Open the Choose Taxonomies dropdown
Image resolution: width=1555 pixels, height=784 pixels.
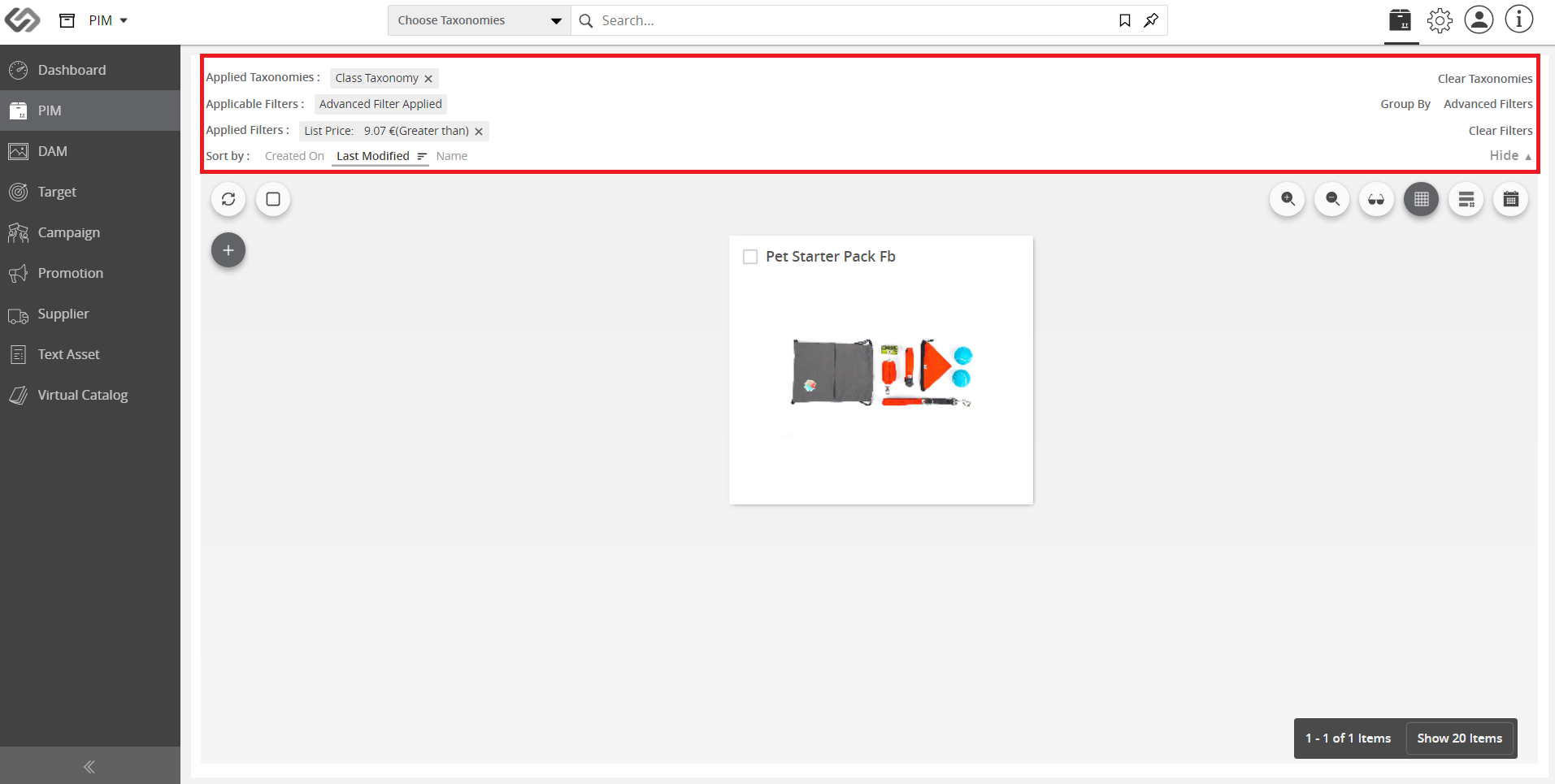pyautogui.click(x=479, y=20)
